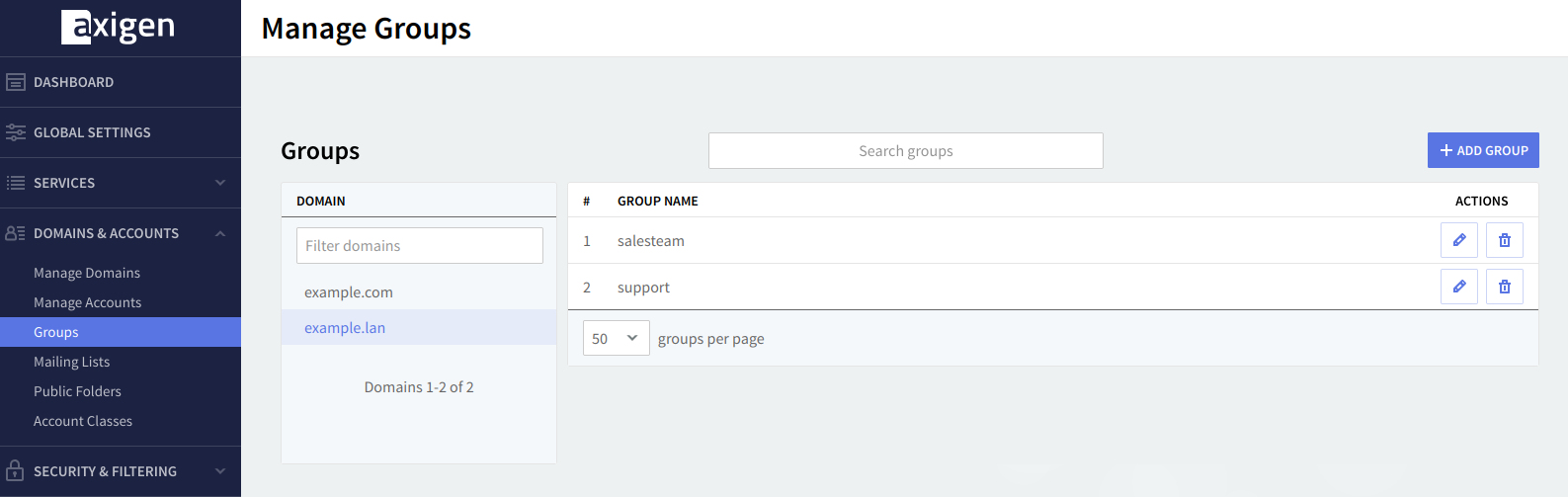Open the groups per page dropdown

coord(616,338)
